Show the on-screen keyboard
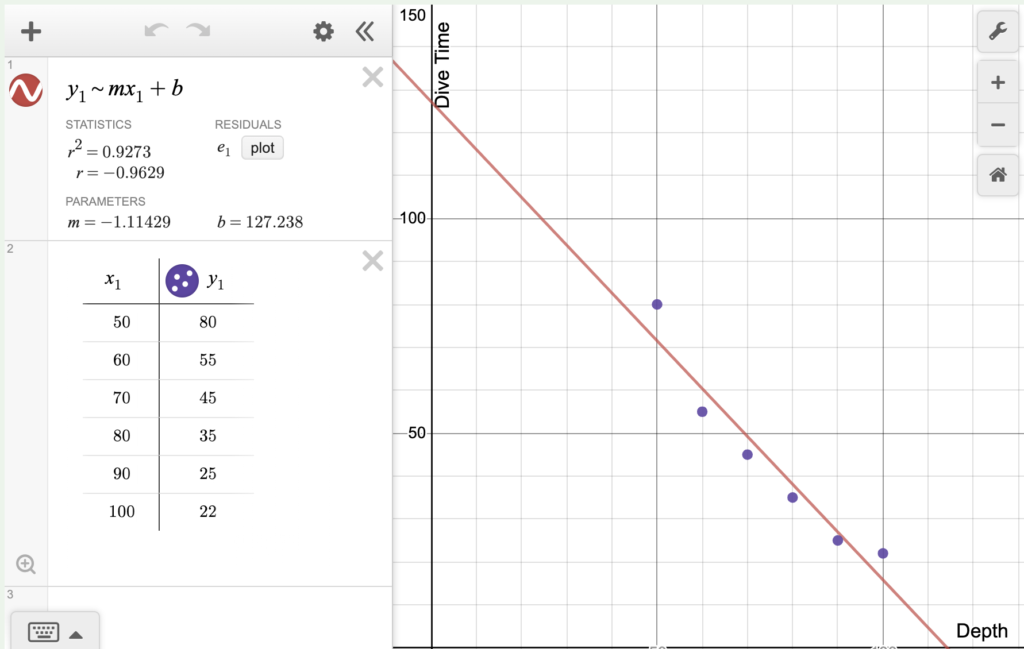 44,632
